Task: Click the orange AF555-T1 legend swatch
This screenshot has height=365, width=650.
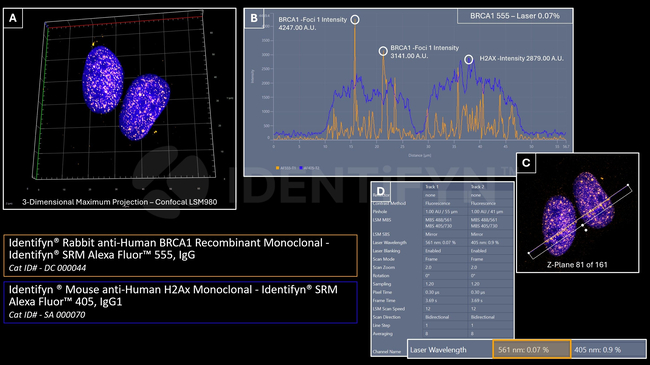Action: [x=277, y=168]
